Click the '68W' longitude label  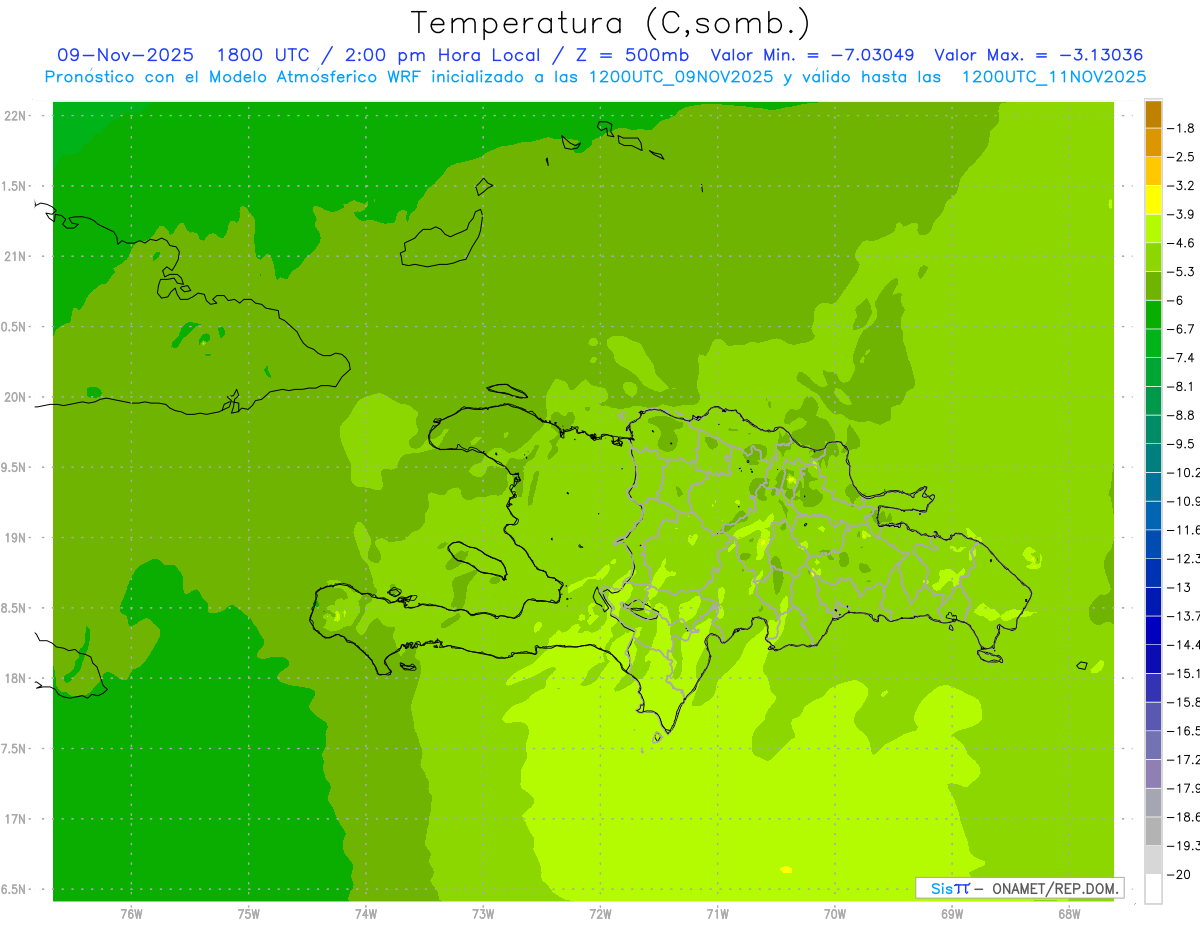pos(1069,914)
